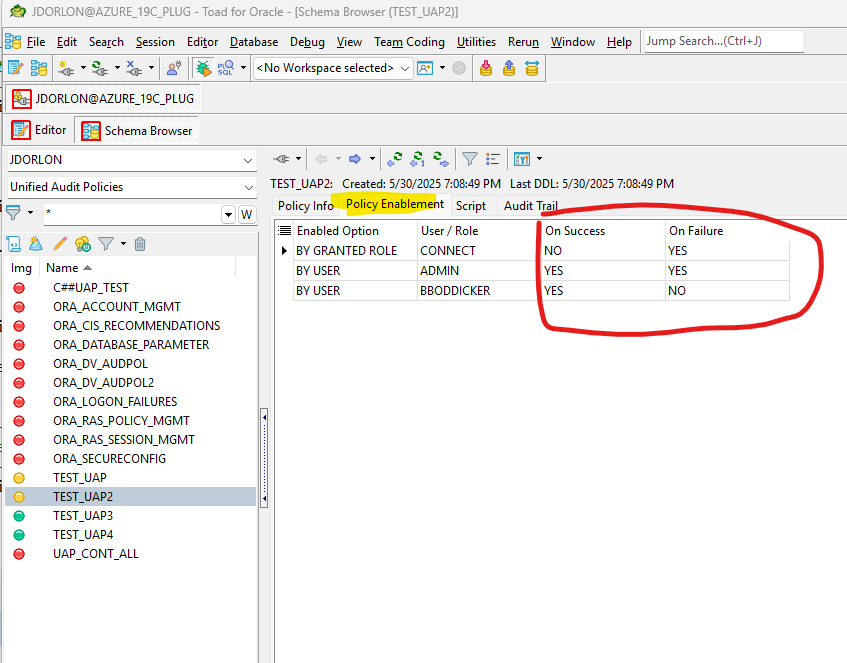
Task: Click the refresh-with-left-arrow icon
Action: [x=395, y=159]
